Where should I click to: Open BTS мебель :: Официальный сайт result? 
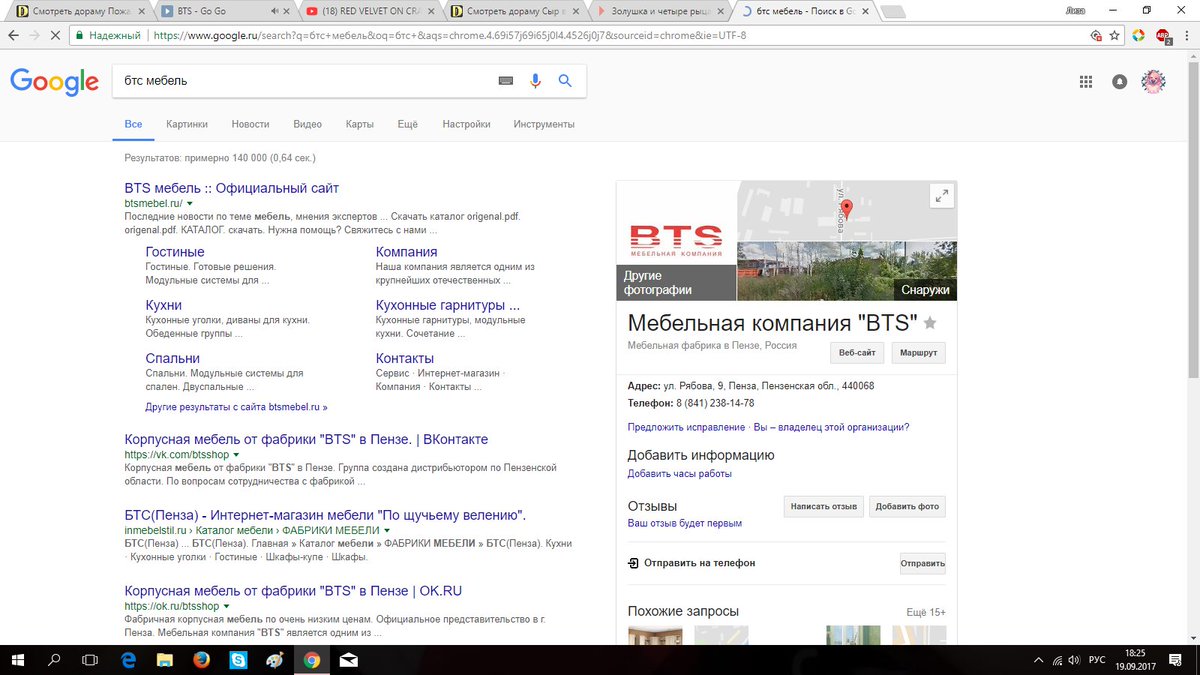point(231,188)
